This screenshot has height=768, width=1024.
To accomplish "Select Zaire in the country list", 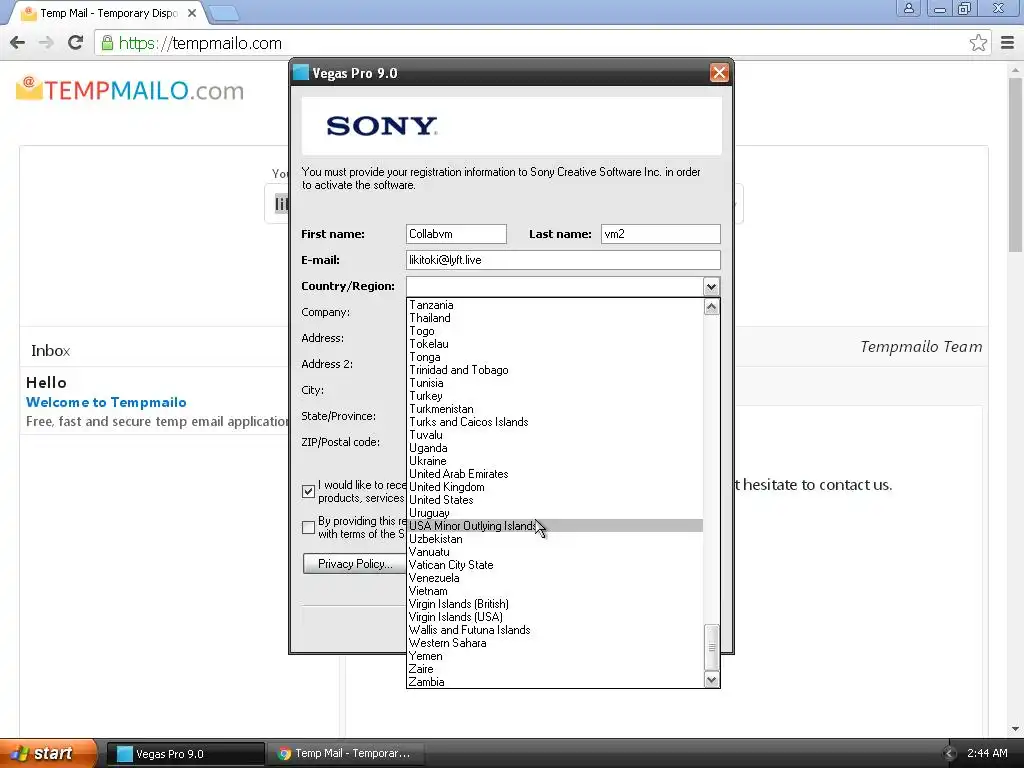I will pos(554,669).
